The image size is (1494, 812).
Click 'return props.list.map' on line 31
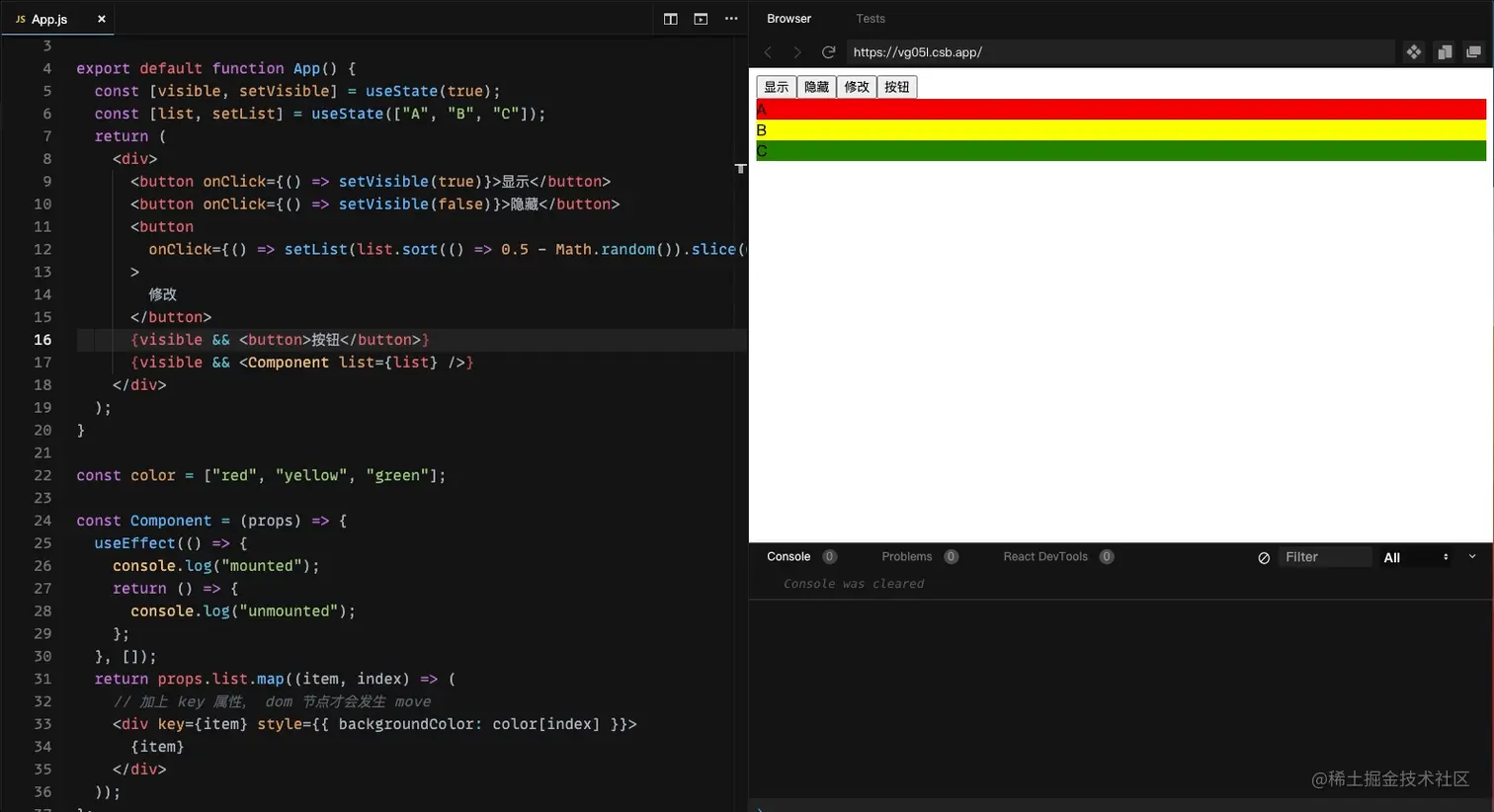189,680
